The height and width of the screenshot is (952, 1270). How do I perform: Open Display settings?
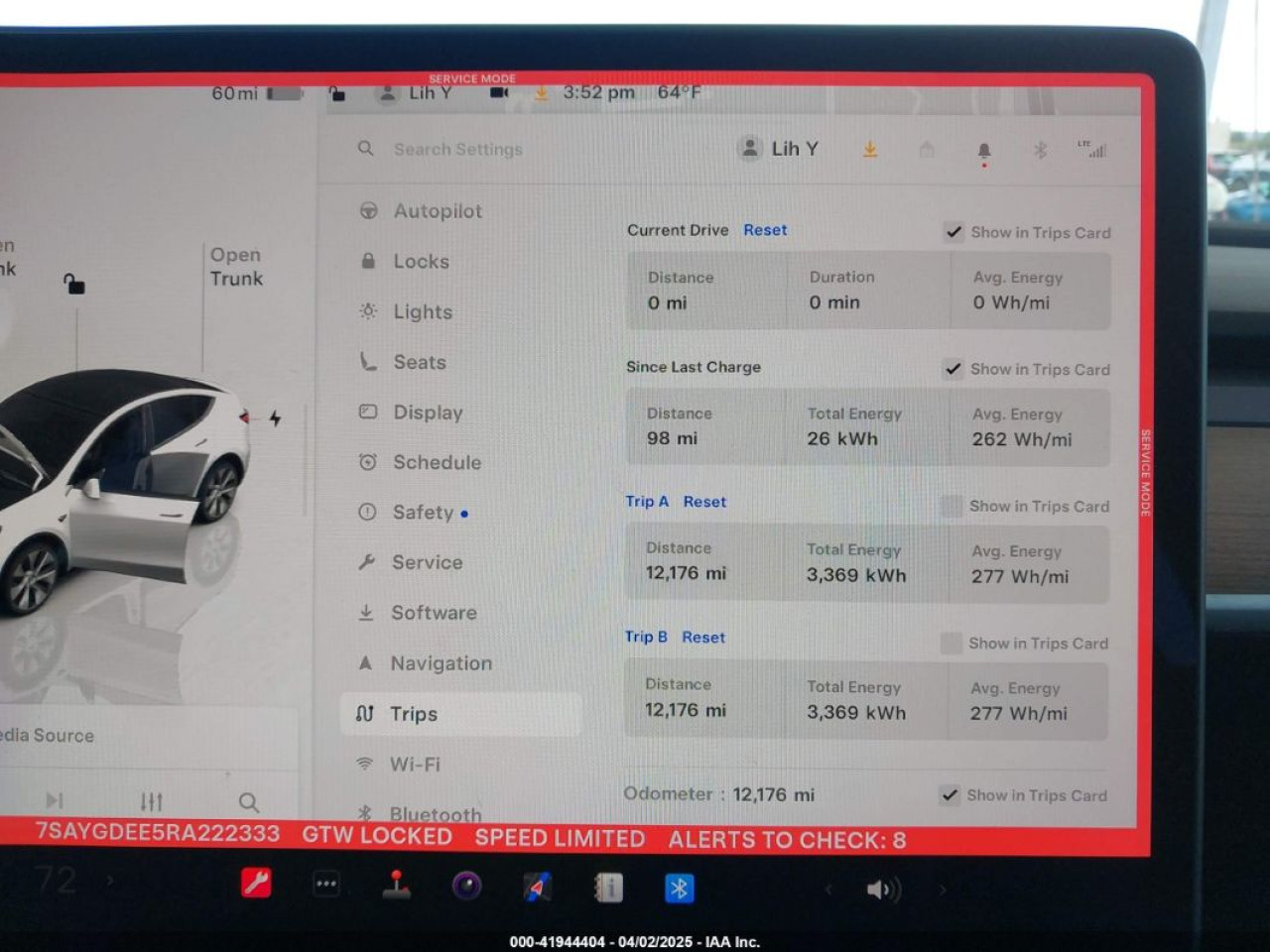(x=428, y=412)
